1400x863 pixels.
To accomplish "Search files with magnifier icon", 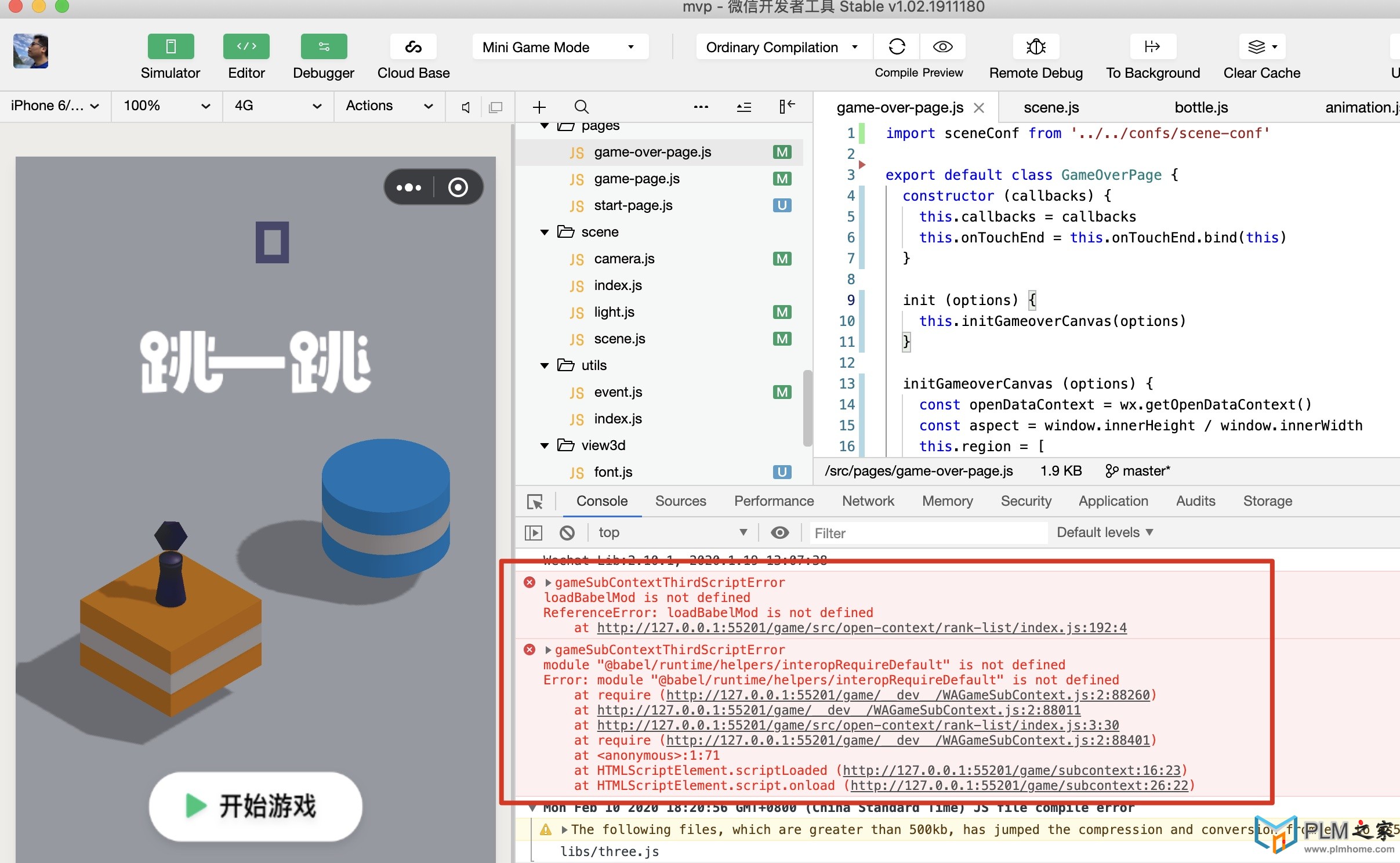I will tap(581, 107).
